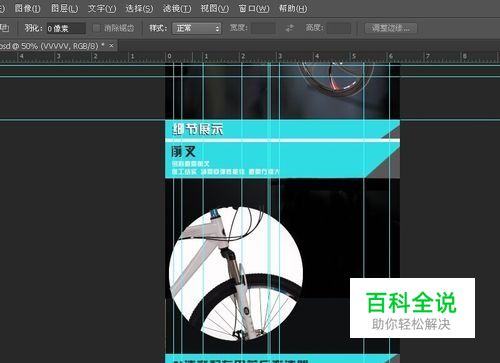The image size is (500, 363).
Task: Click the swap width and height icon
Action: (290, 28)
